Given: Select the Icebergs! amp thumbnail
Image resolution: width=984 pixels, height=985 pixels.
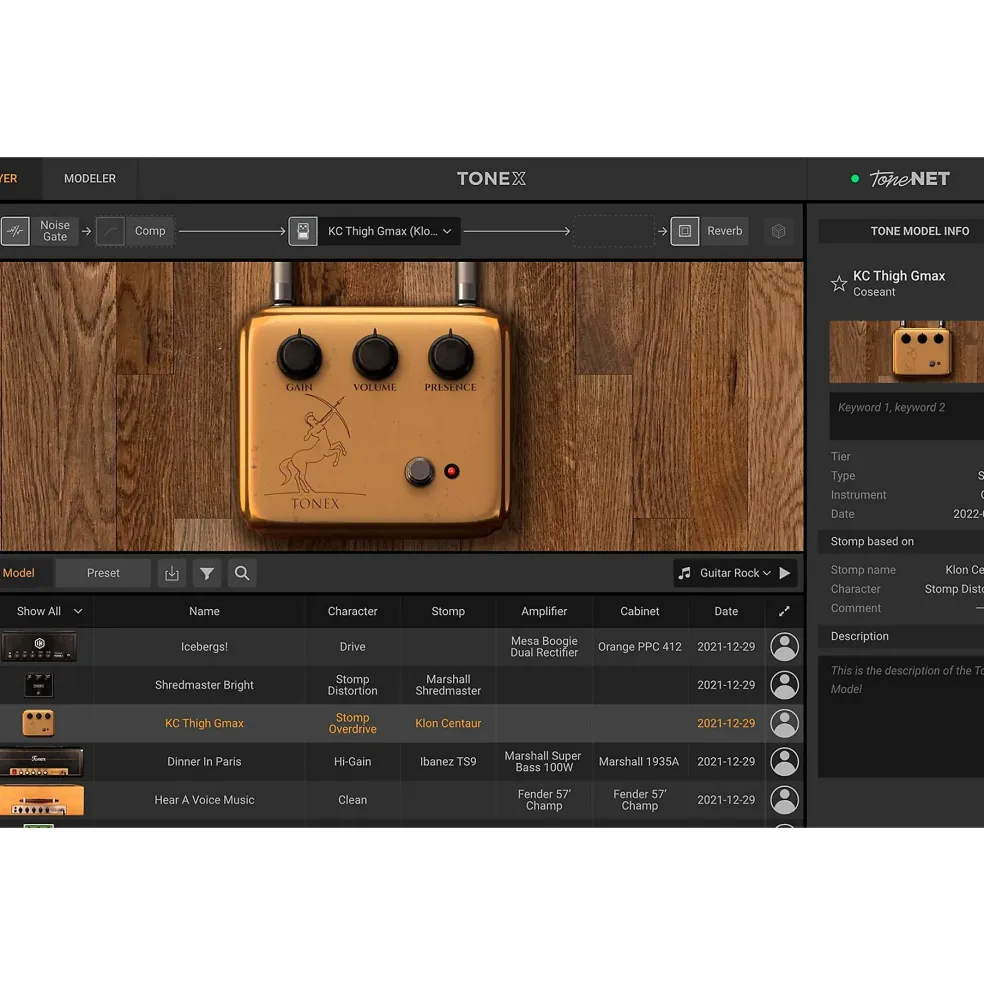Looking at the screenshot, I should point(39,646).
